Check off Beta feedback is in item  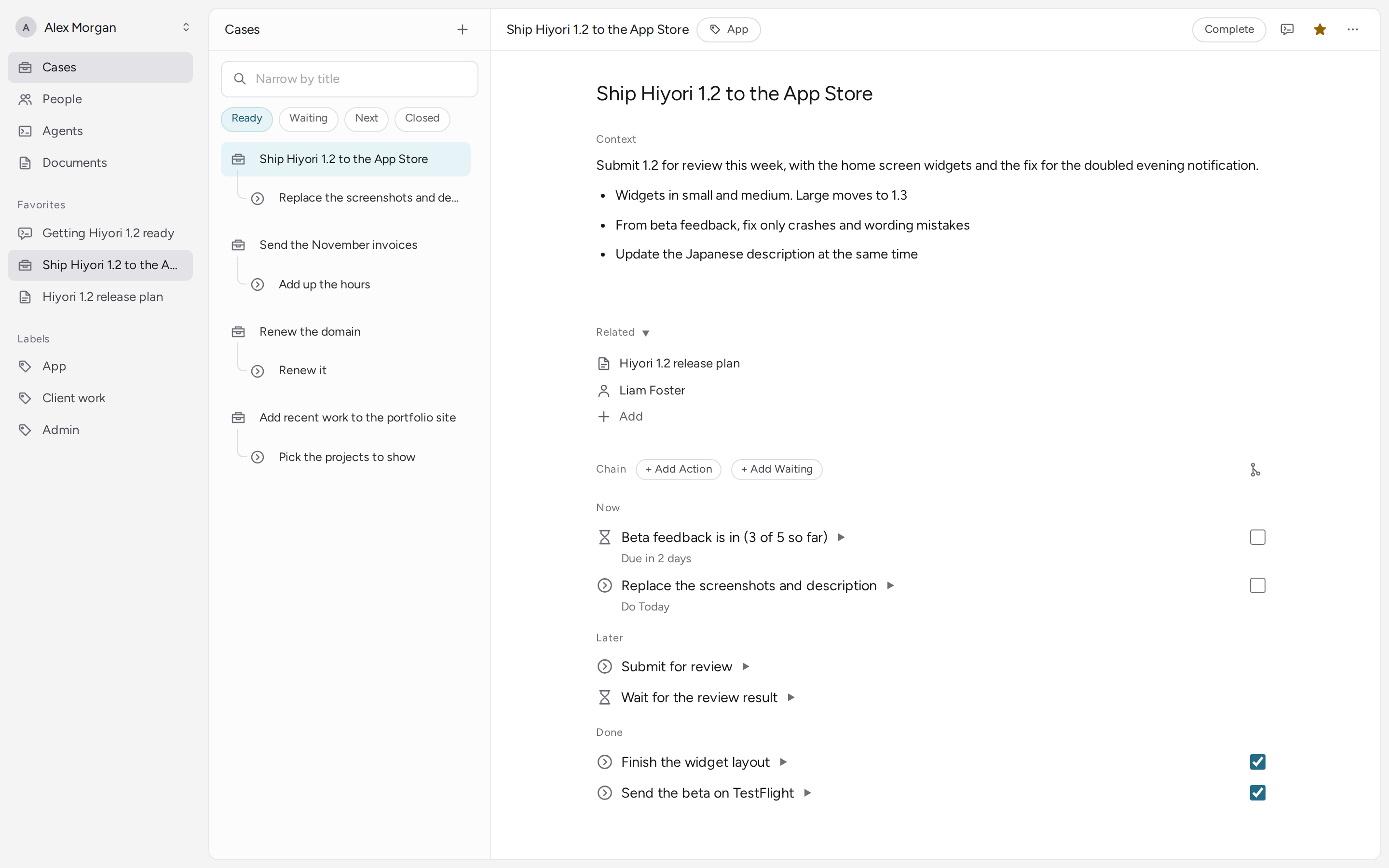(1257, 537)
